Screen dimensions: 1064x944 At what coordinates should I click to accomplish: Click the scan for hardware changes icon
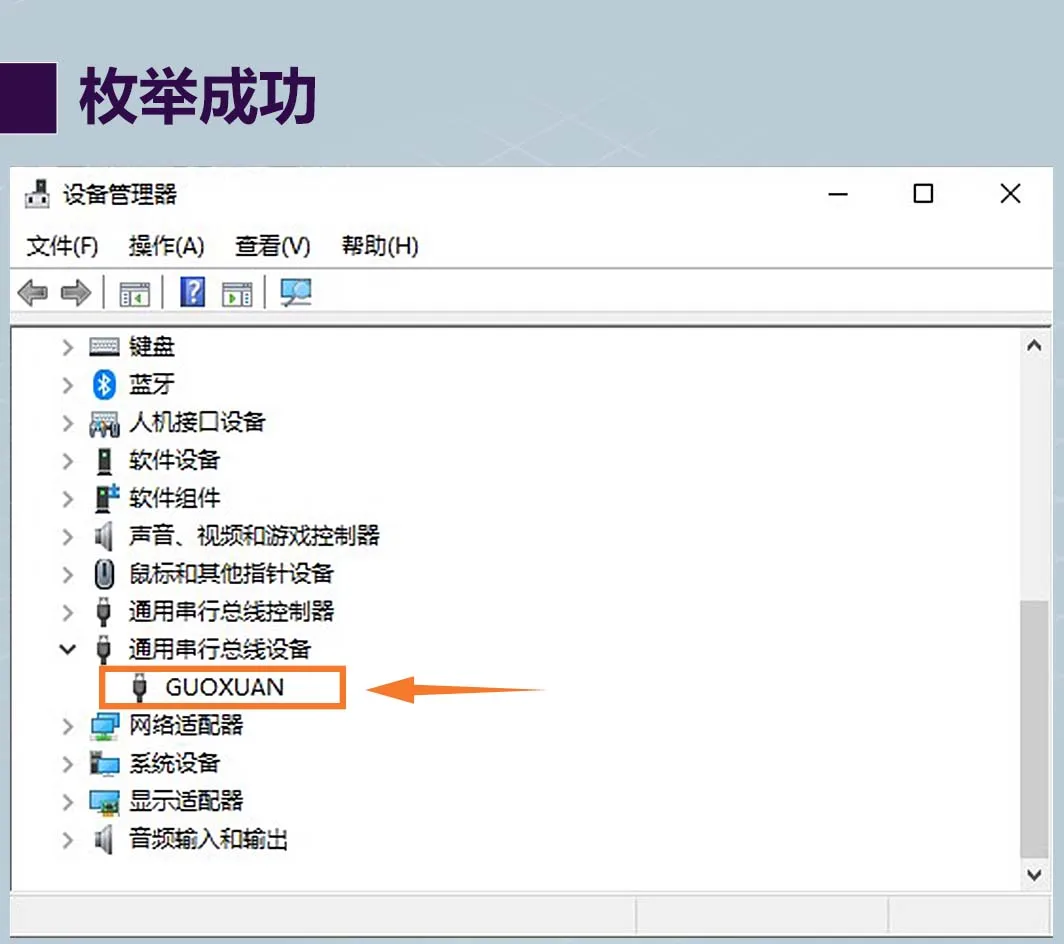(296, 293)
